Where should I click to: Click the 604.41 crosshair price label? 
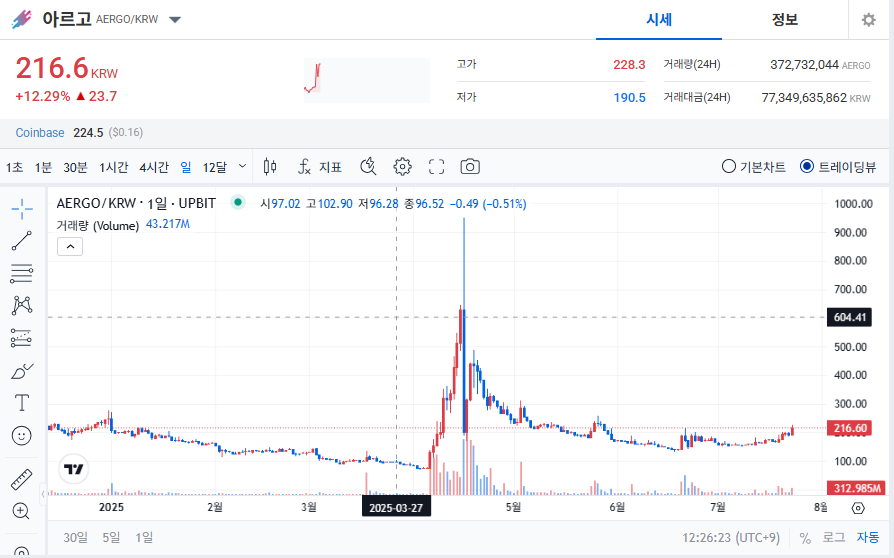click(850, 317)
